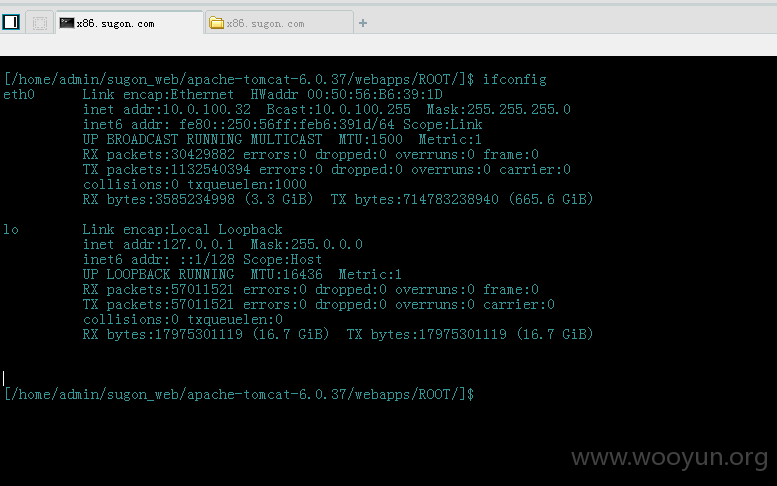Click 'inet addr:10.0.100.32' text

click(166, 109)
